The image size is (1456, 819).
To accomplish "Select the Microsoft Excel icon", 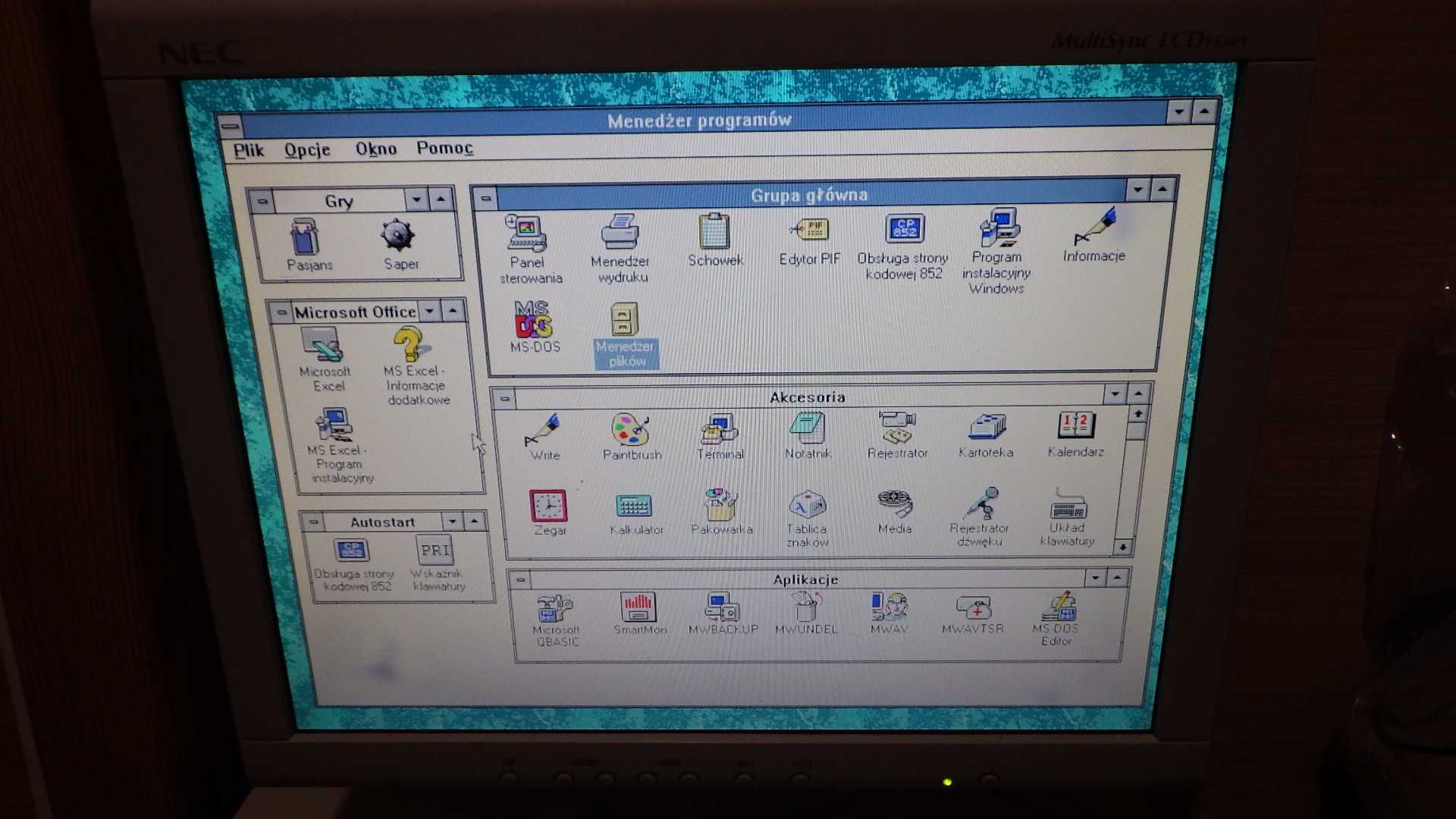I will [x=323, y=344].
